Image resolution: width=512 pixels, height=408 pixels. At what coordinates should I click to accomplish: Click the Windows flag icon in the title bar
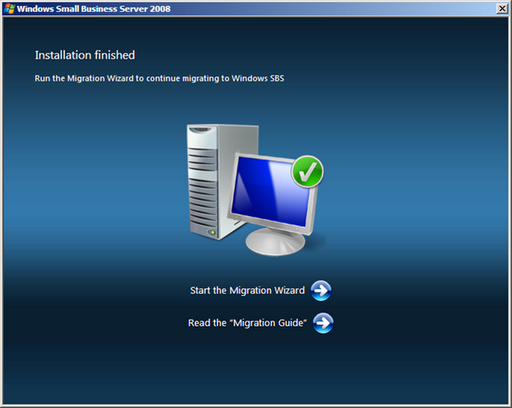click(x=9, y=8)
